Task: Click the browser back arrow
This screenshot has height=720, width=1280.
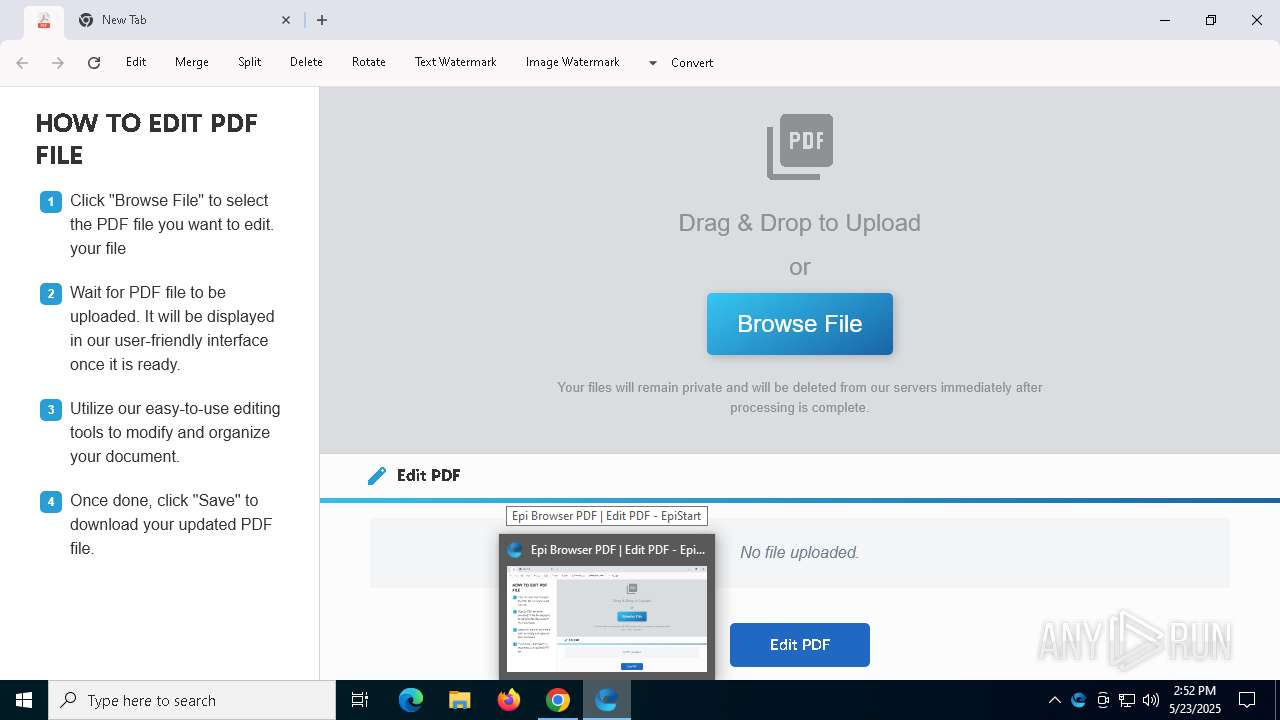Action: click(x=22, y=63)
